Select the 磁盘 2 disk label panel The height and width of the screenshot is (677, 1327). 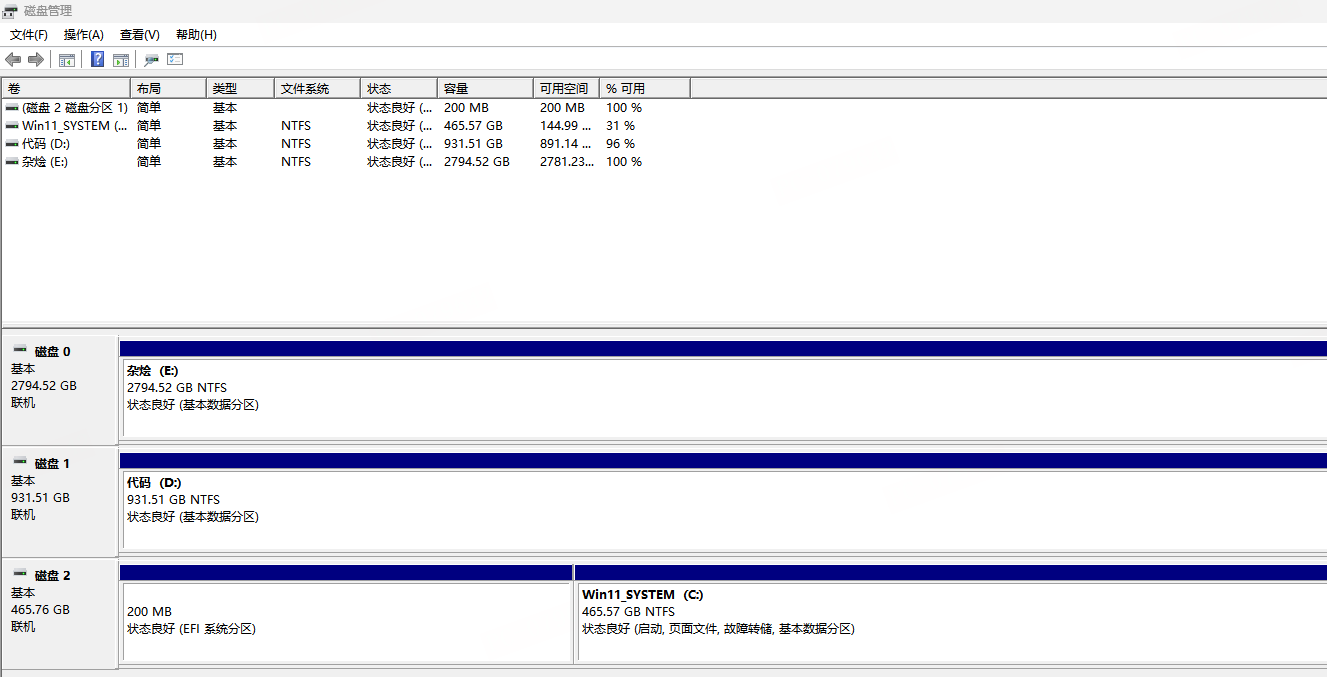point(60,613)
